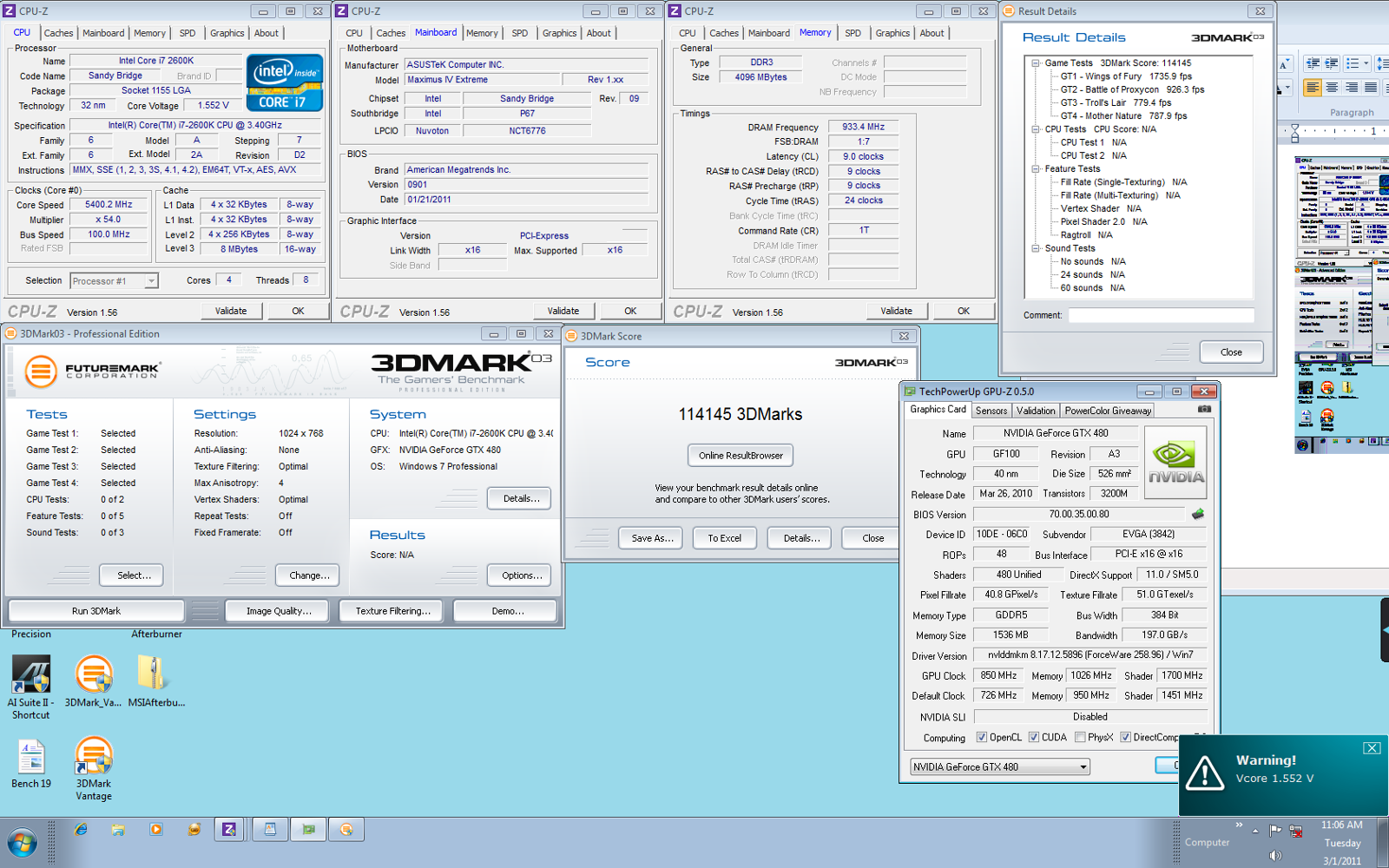Image resolution: width=1389 pixels, height=868 pixels.
Task: Click the Windows Start orb
Action: point(22,843)
